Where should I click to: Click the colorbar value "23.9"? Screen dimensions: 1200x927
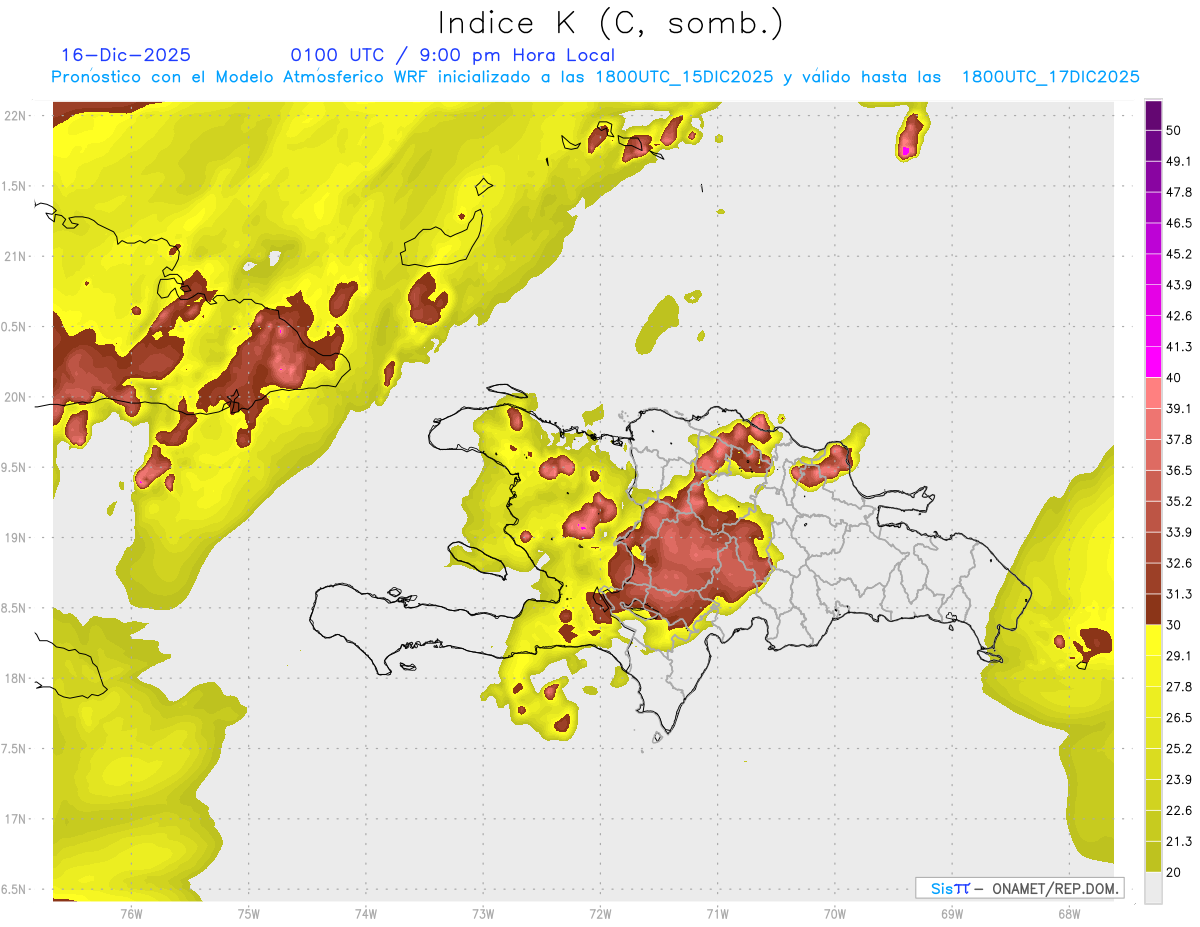click(1179, 779)
